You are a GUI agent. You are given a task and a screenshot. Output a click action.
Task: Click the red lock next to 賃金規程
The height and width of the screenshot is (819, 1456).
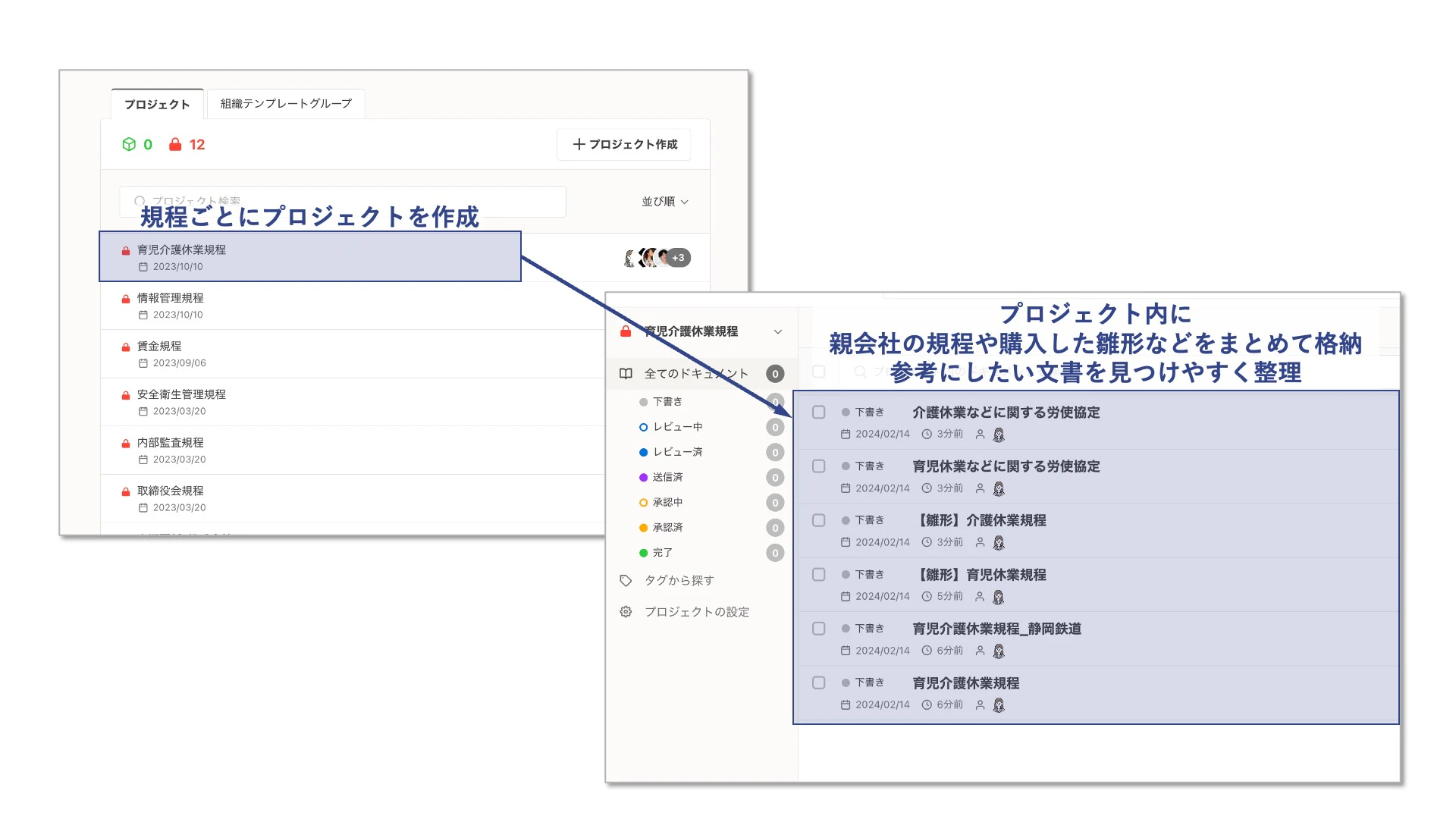tap(126, 347)
